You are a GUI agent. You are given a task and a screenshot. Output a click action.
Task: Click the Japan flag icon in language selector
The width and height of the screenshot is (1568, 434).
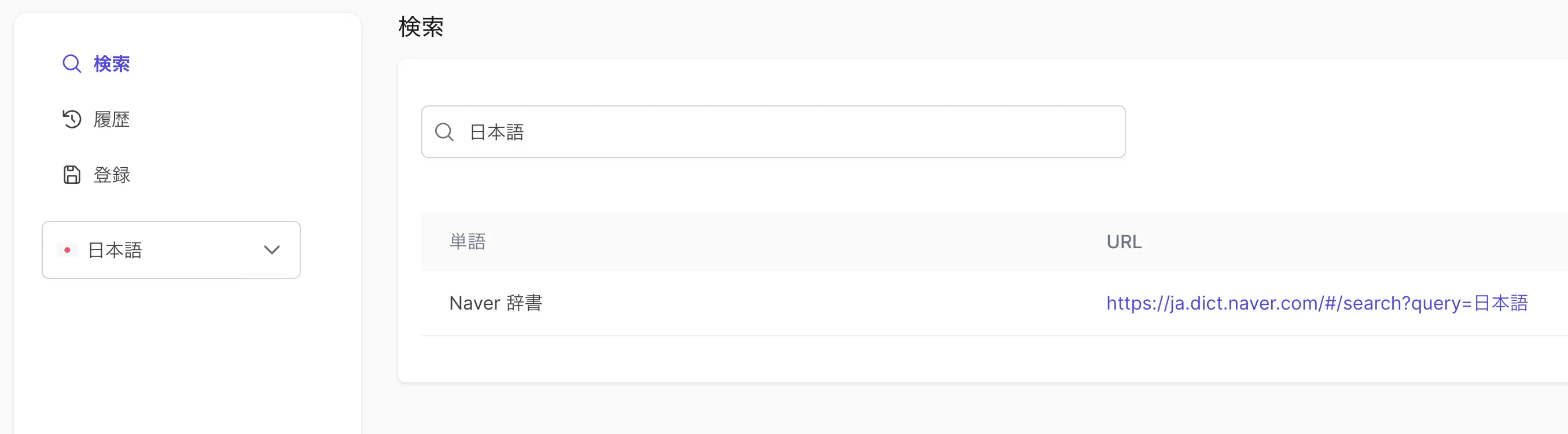point(67,250)
